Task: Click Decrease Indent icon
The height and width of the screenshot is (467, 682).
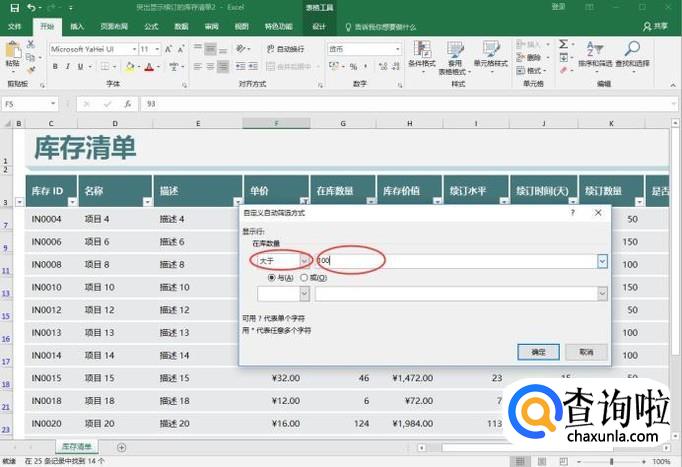Action: pos(241,67)
